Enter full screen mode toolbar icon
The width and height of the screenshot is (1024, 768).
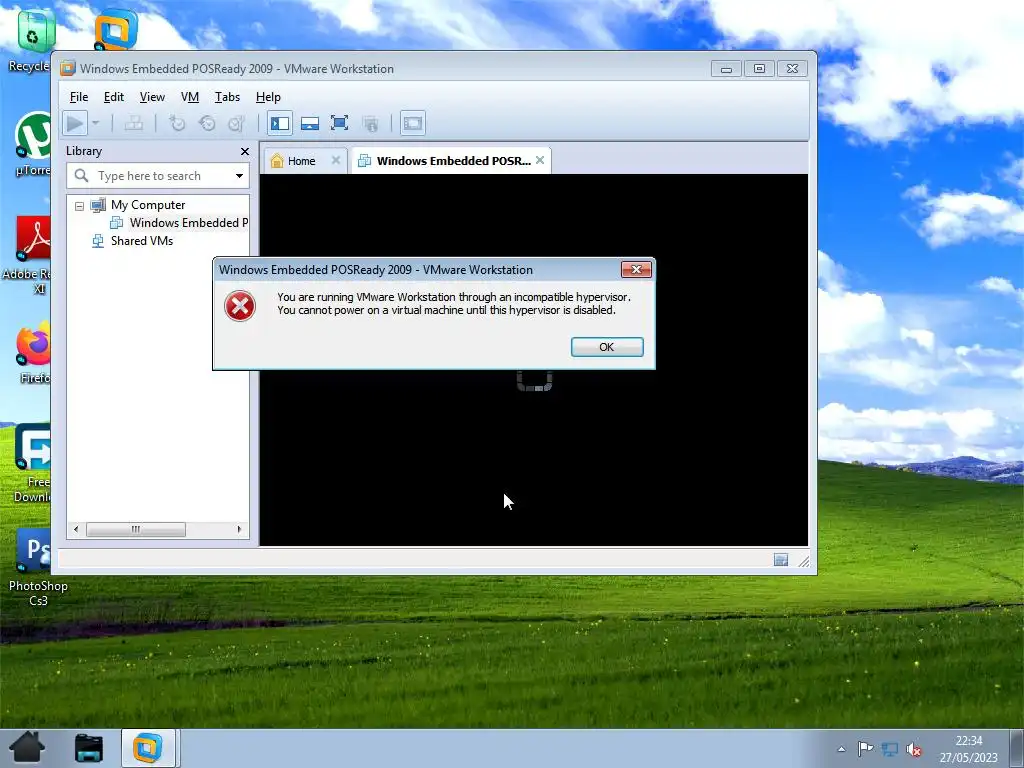pyautogui.click(x=340, y=123)
